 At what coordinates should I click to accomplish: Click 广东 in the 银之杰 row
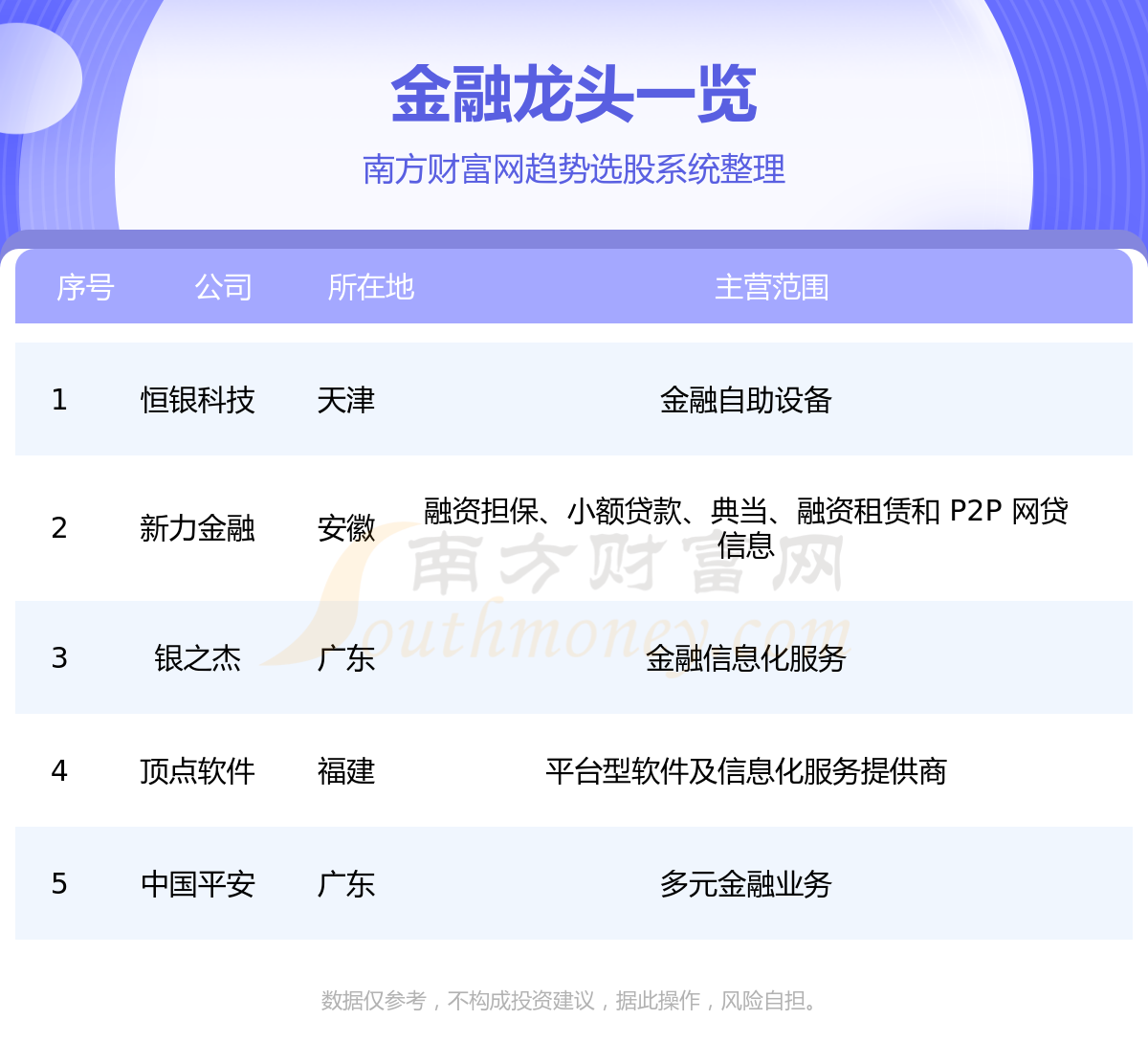pos(345,658)
